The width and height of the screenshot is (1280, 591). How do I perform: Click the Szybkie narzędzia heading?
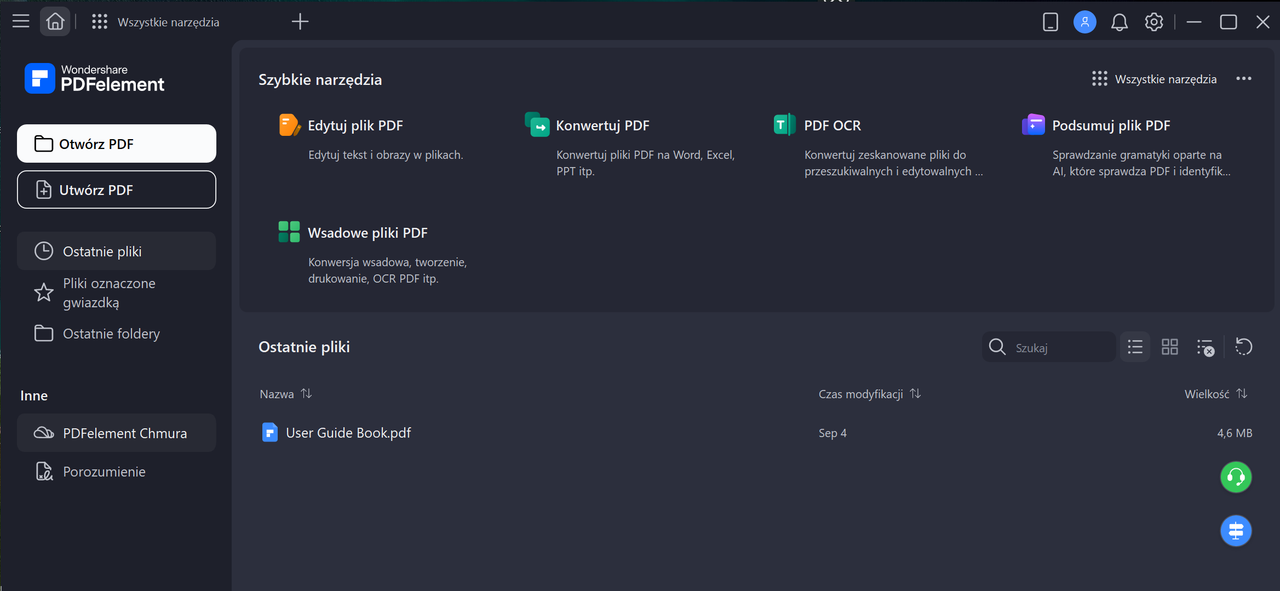[320, 79]
